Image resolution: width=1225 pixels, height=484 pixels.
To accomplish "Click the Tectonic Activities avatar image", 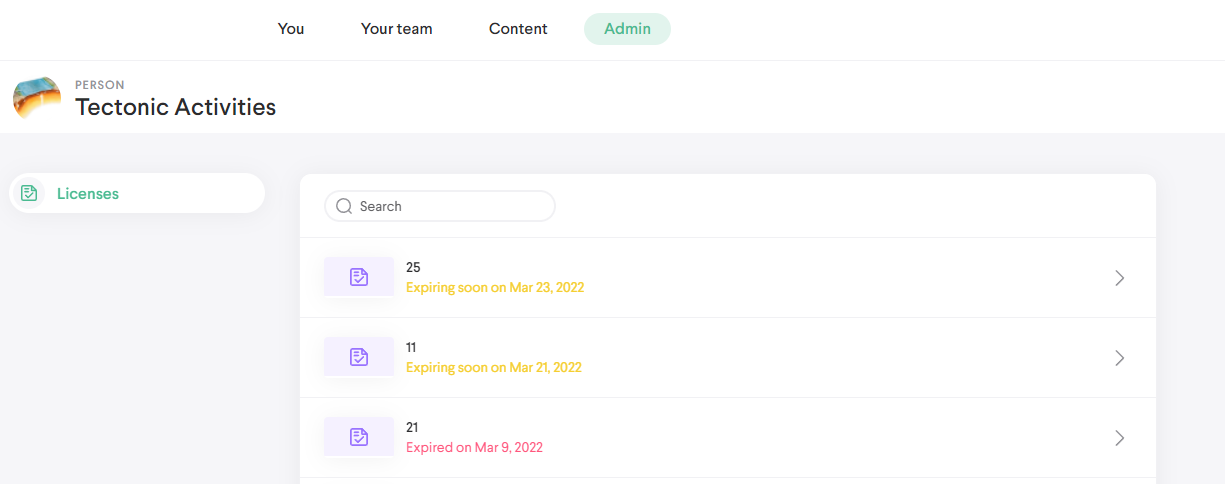I will point(37,98).
